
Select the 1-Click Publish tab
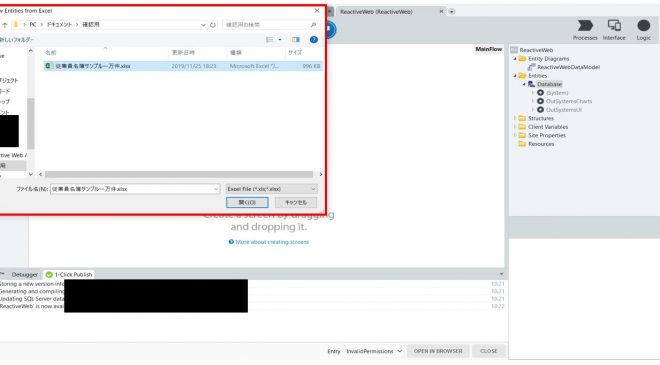69,274
